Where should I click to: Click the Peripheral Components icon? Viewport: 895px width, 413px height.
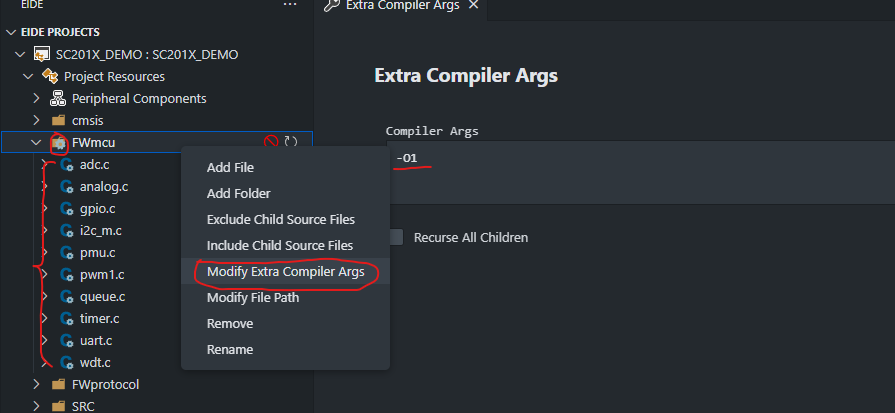[59, 98]
